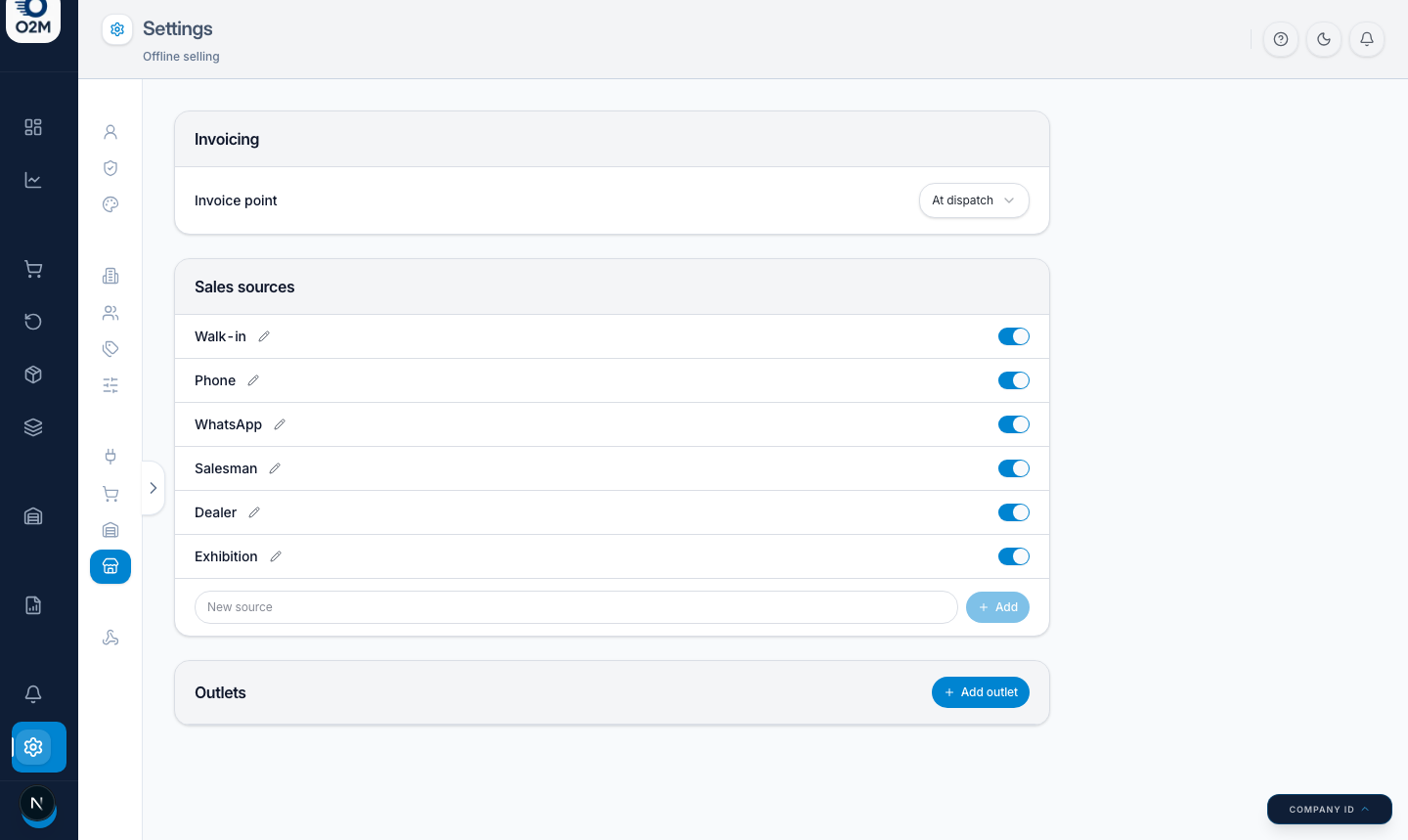Click the Add outlet button
The width and height of the screenshot is (1408, 840).
(981, 692)
